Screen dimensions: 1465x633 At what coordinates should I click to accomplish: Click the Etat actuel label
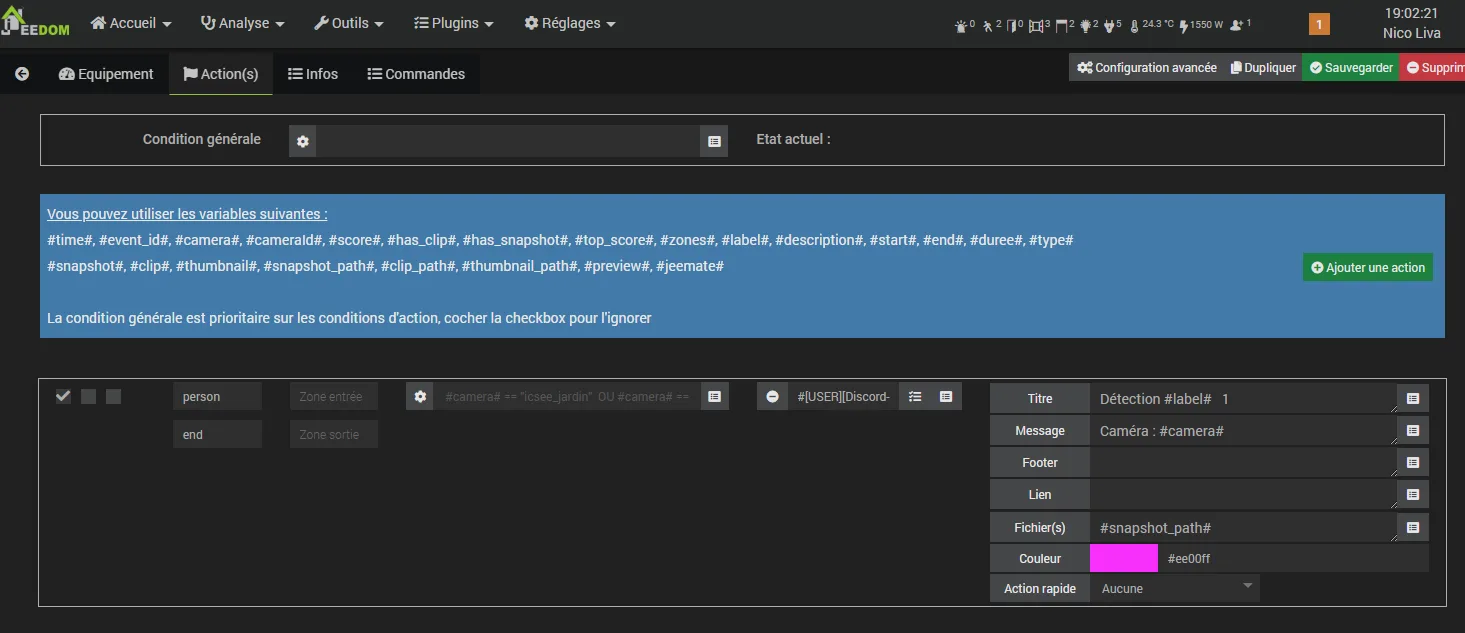tap(793, 139)
